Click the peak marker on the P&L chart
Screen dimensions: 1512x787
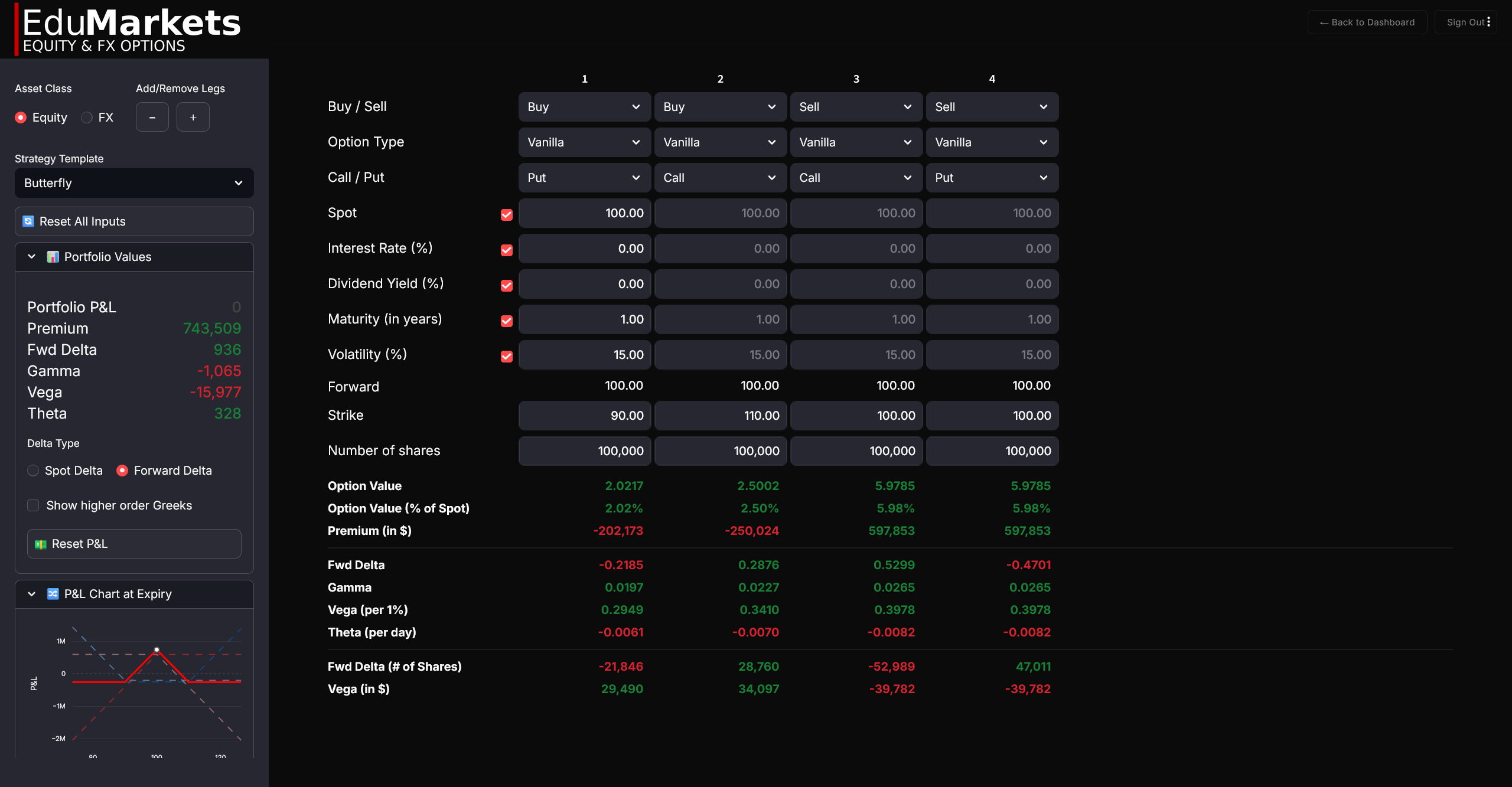pyautogui.click(x=156, y=649)
